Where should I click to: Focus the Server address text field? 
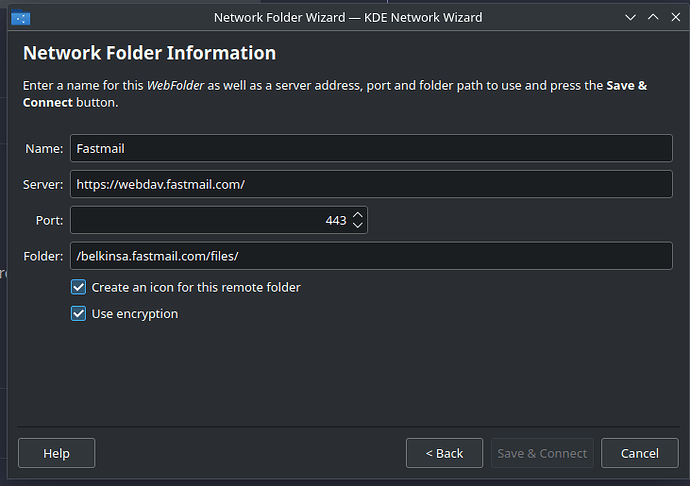pyautogui.click(x=370, y=184)
